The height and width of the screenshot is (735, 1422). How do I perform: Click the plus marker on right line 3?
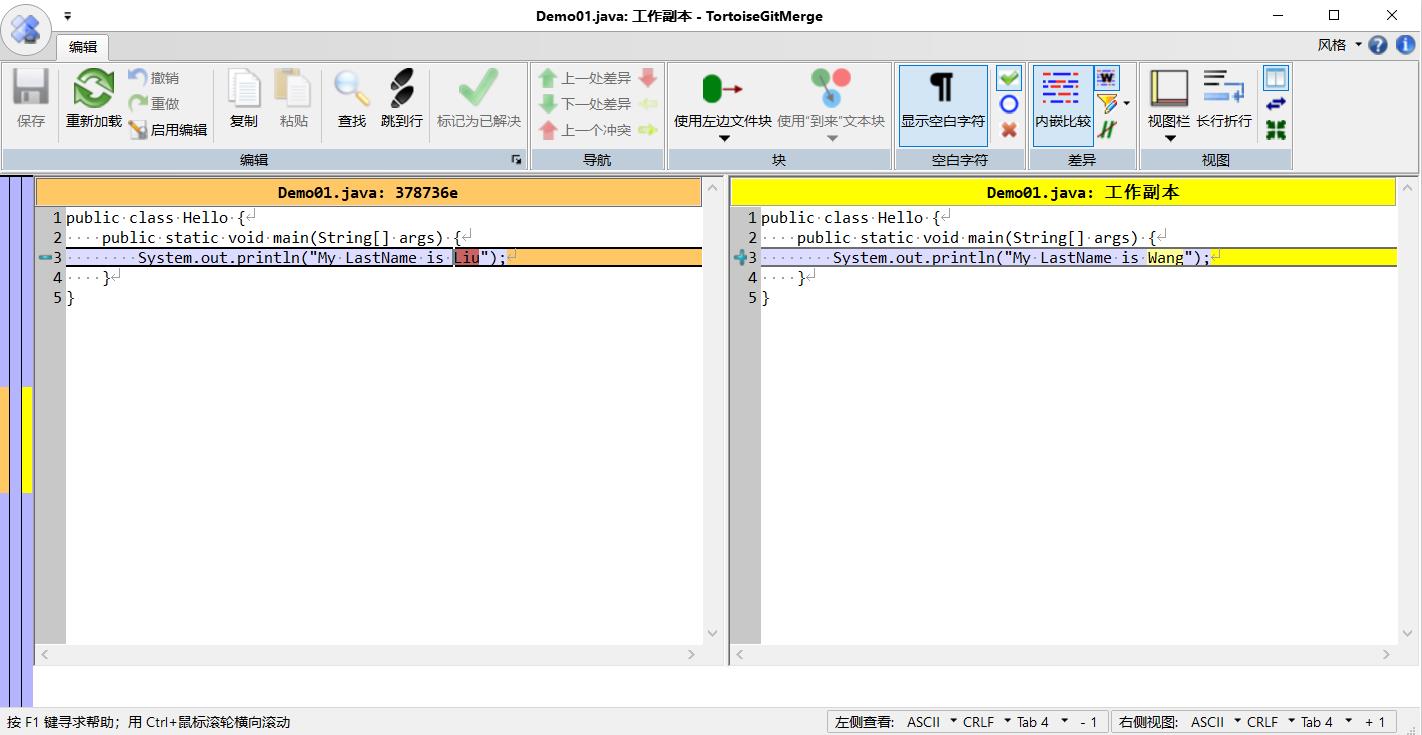click(x=740, y=258)
